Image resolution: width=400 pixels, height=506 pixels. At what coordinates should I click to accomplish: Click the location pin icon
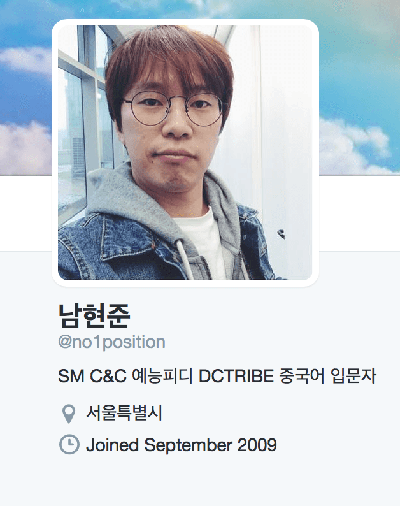pos(69,414)
